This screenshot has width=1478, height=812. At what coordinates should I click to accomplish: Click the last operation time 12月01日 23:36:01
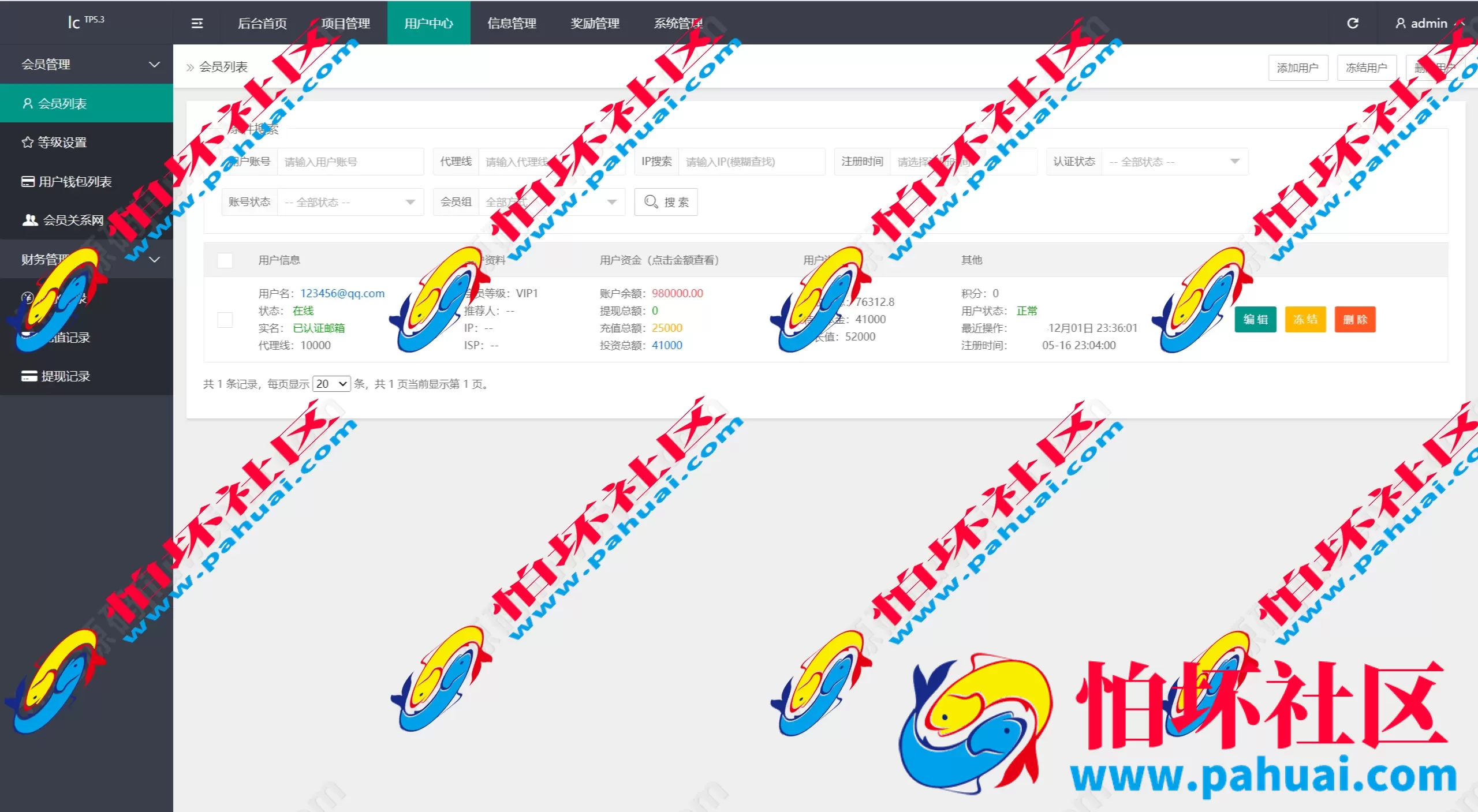point(1093,328)
